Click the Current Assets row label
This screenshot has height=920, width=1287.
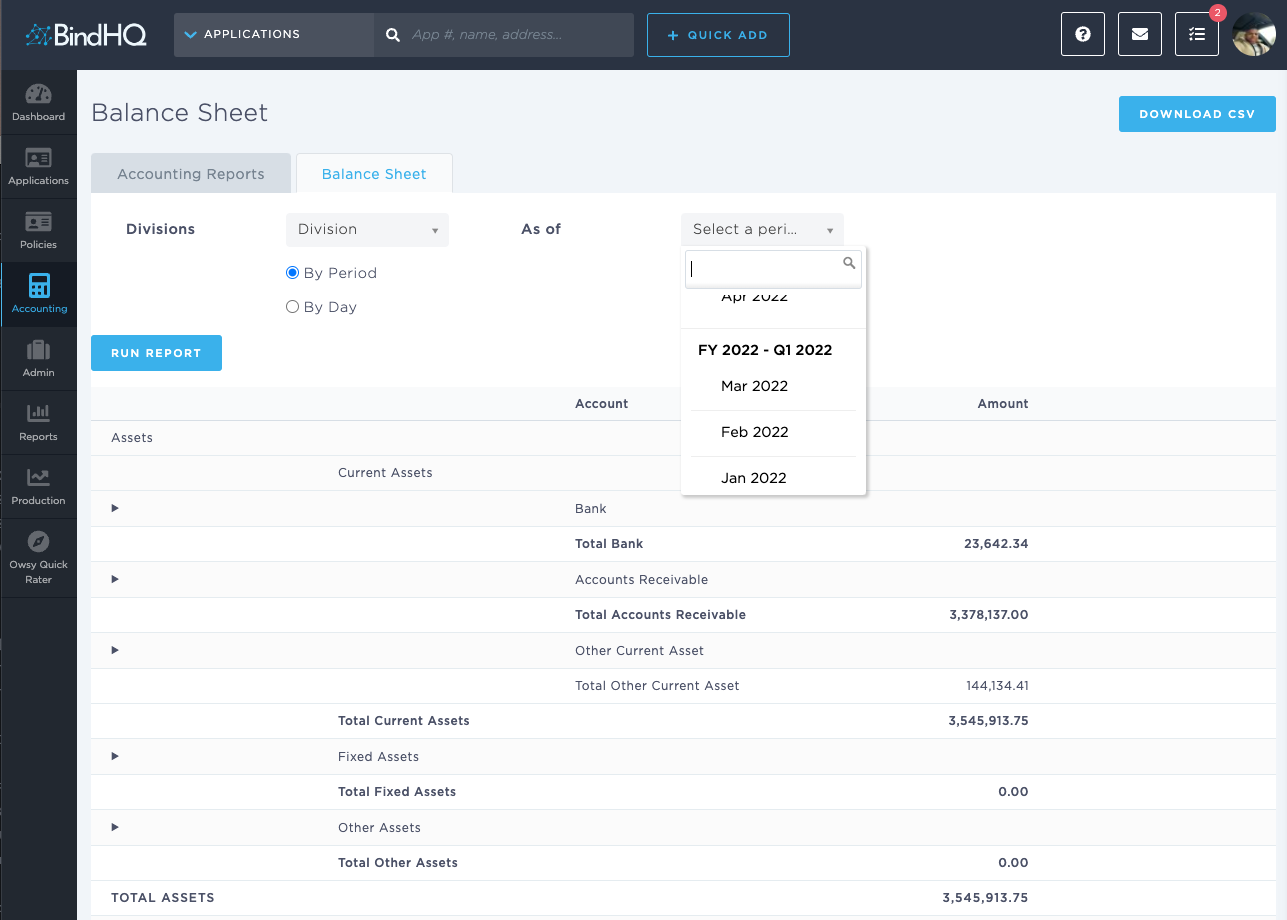click(x=385, y=473)
